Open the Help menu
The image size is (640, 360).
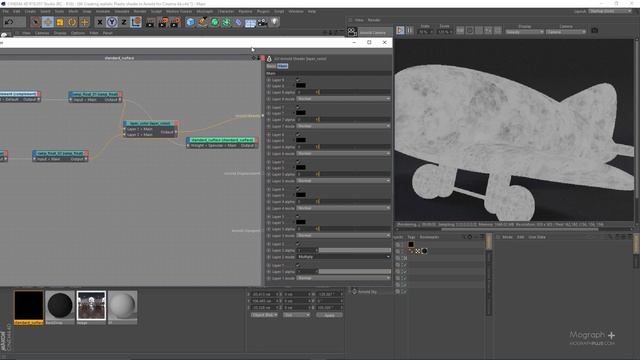pyautogui.click(x=312, y=11)
